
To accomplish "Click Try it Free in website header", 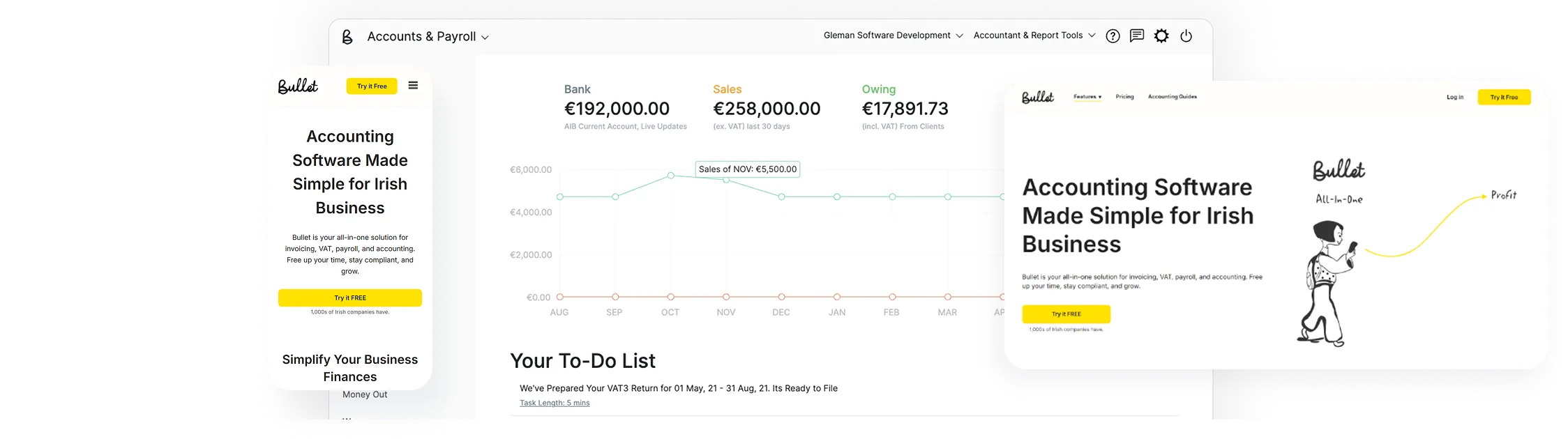I will [1504, 97].
